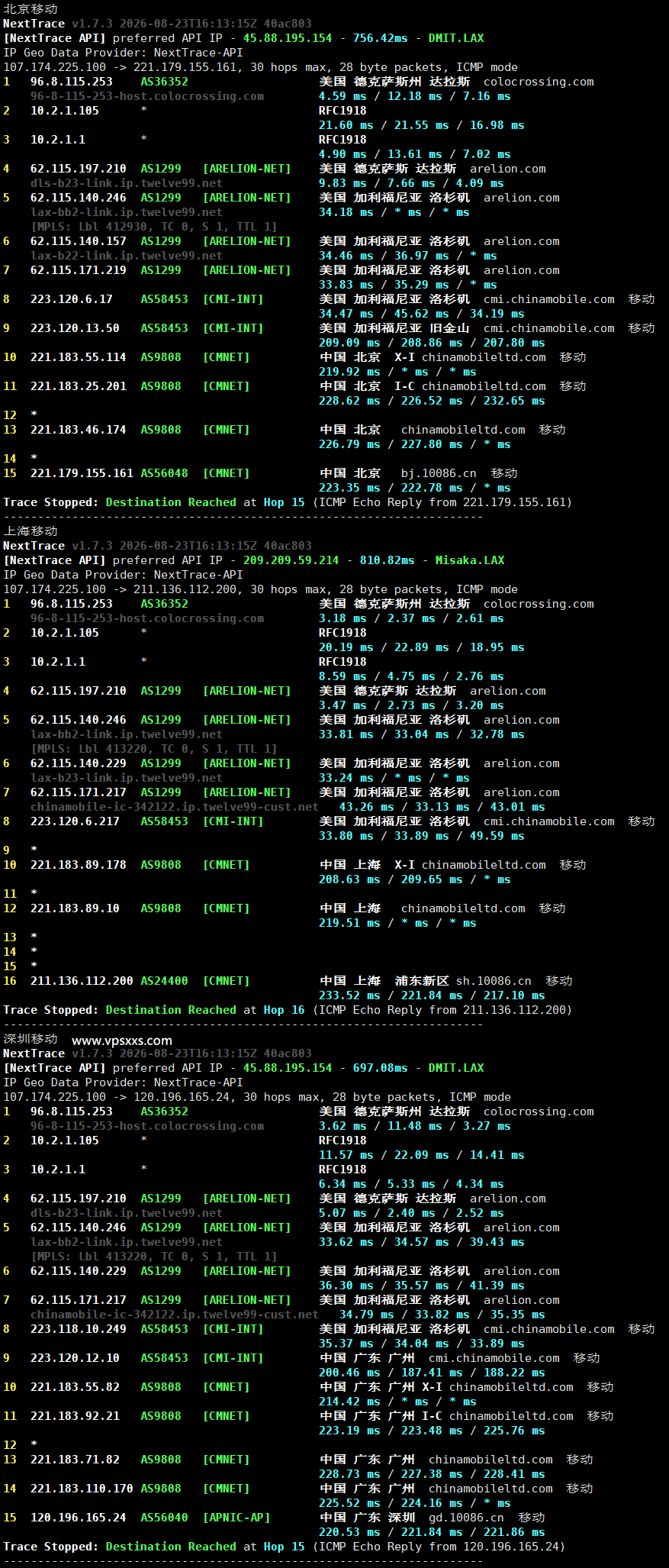Select hop IP 221.183.25.201
The height and width of the screenshot is (1568, 669).
[79, 386]
